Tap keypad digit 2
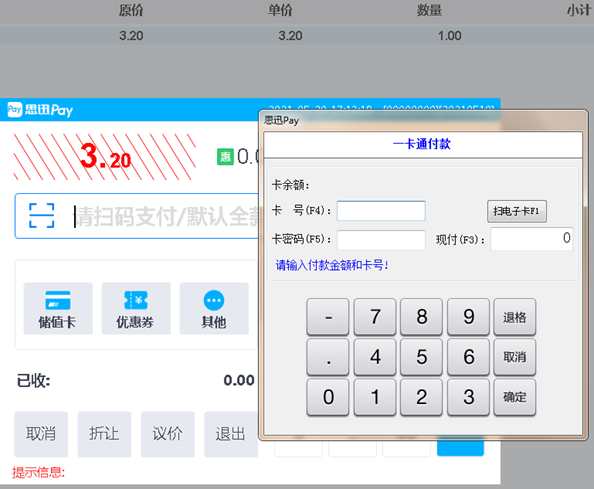594x489 pixels. click(x=422, y=397)
